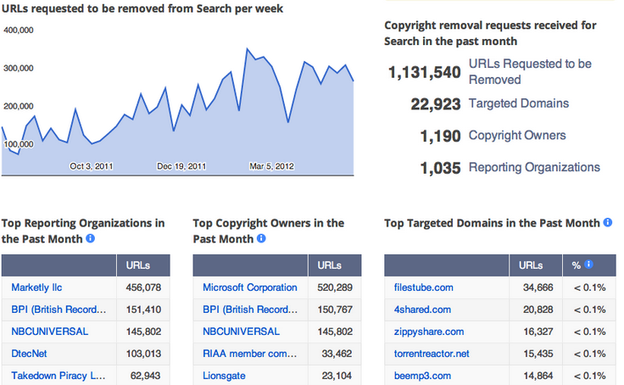The image size is (624, 385).
Task: Open the filestube.com link
Action: [x=423, y=287]
